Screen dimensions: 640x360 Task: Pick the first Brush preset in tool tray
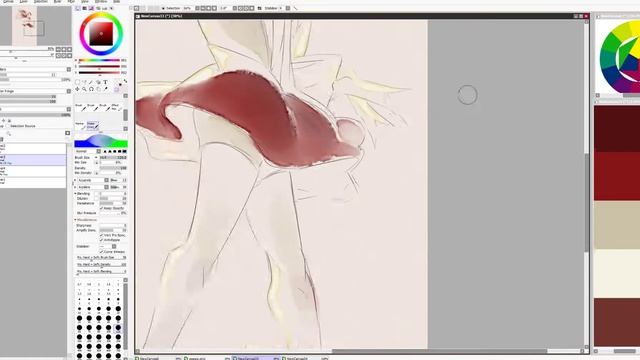[x=81, y=108]
